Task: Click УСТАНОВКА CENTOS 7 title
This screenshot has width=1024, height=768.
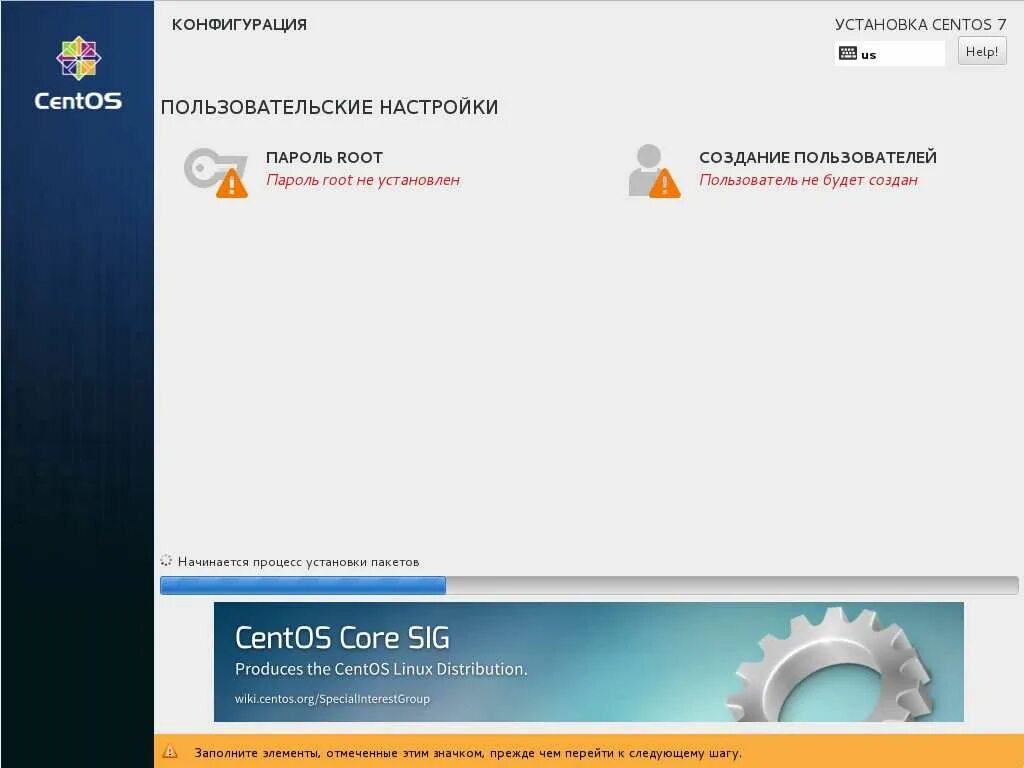Action: (x=920, y=25)
